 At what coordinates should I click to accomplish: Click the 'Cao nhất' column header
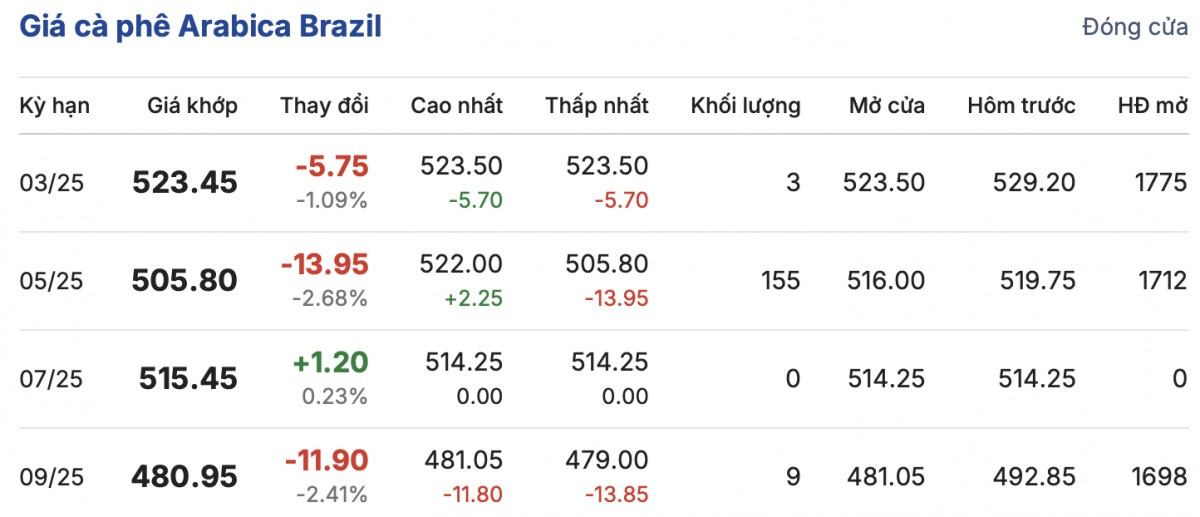[x=457, y=105]
